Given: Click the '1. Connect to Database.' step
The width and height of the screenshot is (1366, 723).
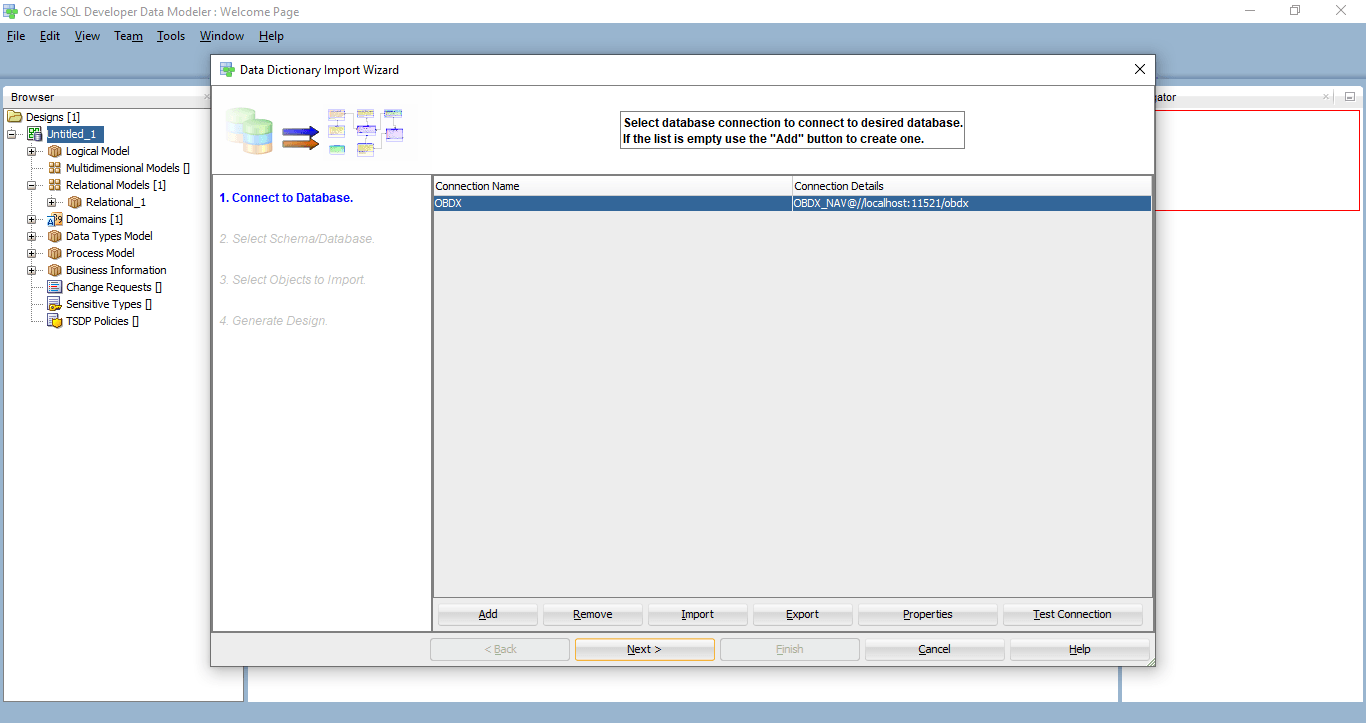Looking at the screenshot, I should pyautogui.click(x=286, y=198).
